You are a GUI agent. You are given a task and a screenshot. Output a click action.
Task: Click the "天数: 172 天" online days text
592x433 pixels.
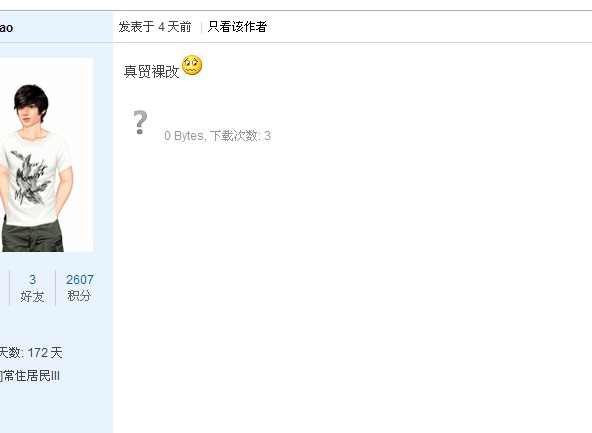pyautogui.click(x=31, y=353)
